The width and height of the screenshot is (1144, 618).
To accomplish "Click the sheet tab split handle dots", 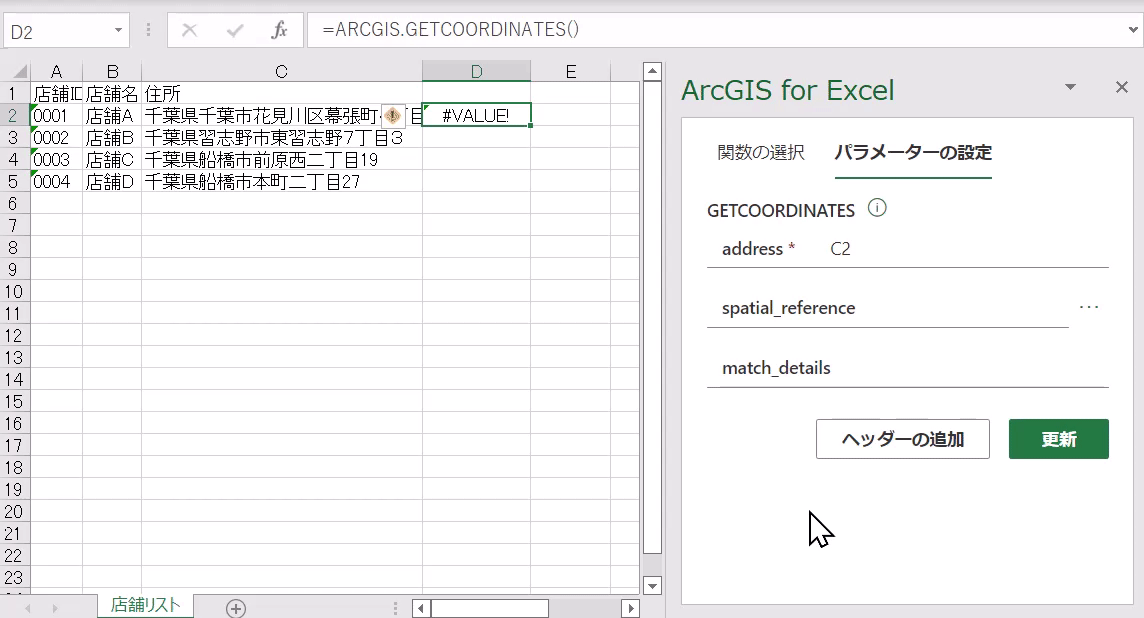I will point(395,608).
